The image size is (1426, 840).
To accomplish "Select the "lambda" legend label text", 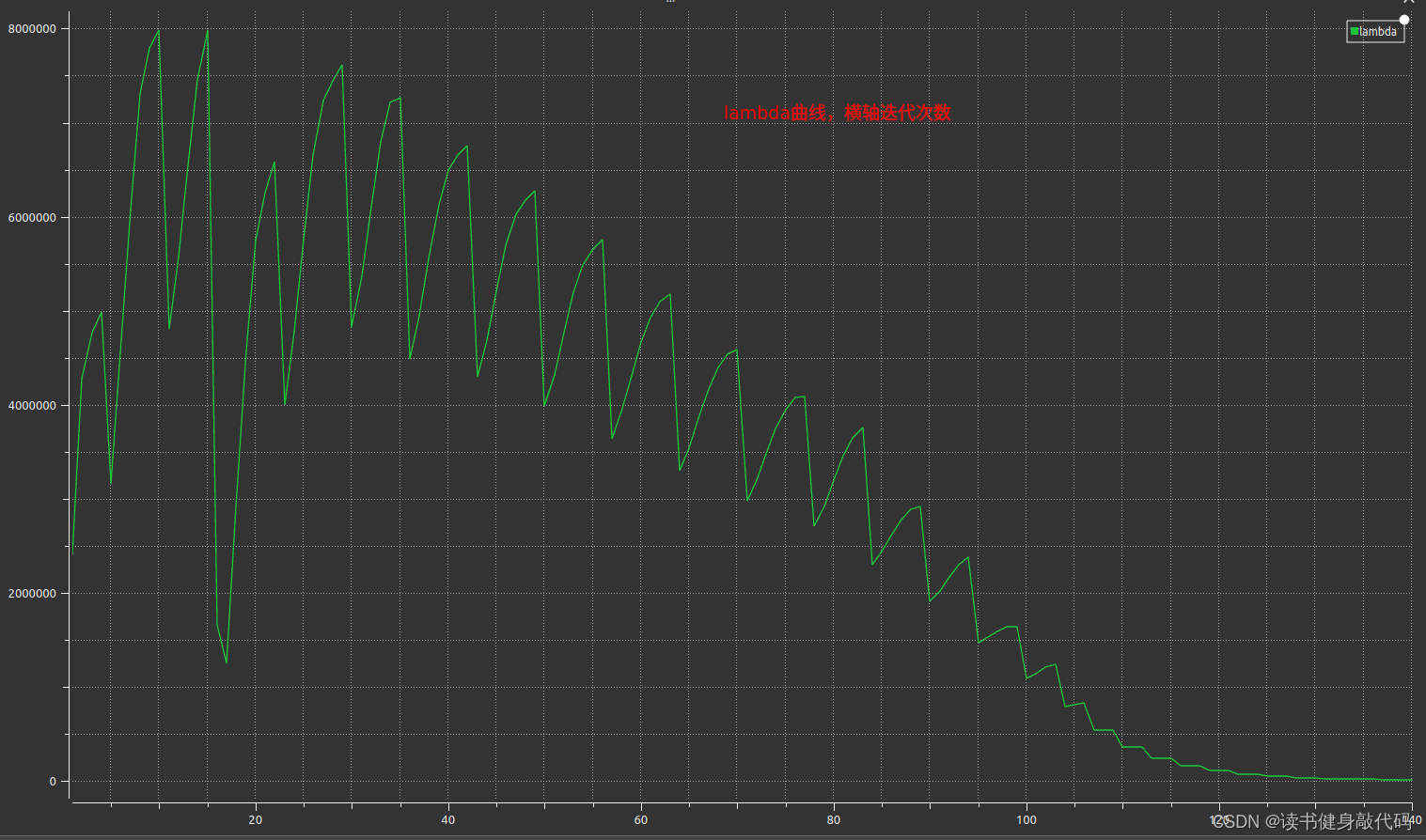I will (1378, 32).
